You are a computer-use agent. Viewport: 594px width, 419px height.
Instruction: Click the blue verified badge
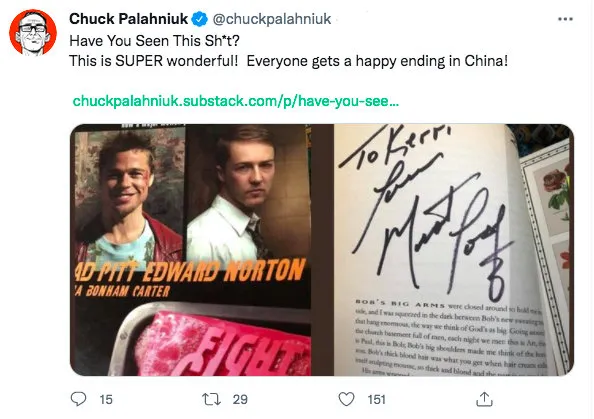pos(199,19)
